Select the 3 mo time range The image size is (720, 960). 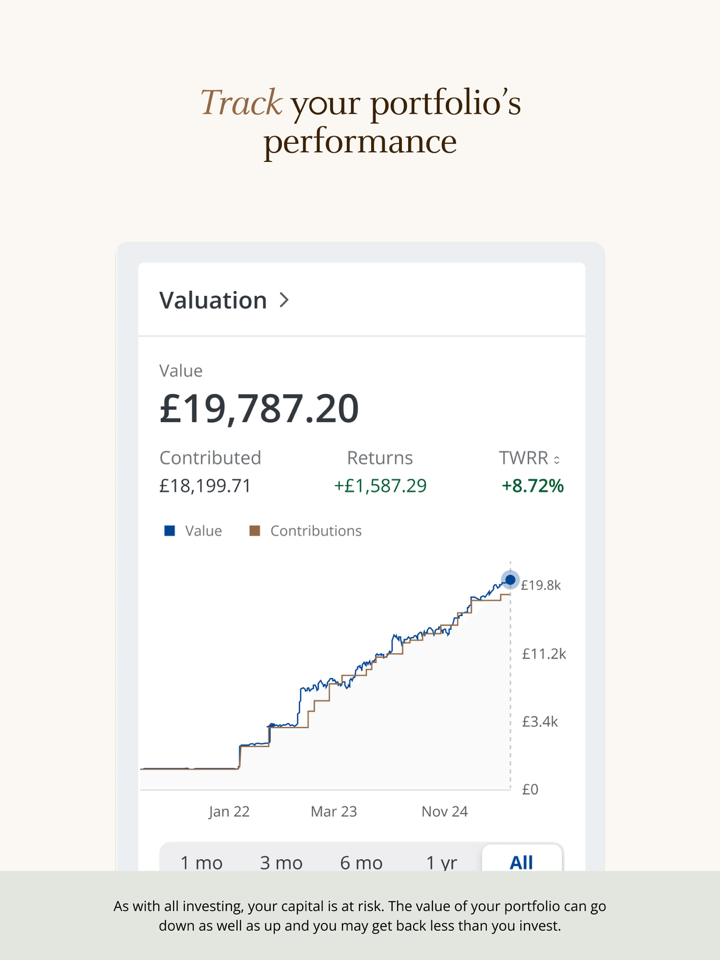pyautogui.click(x=281, y=862)
